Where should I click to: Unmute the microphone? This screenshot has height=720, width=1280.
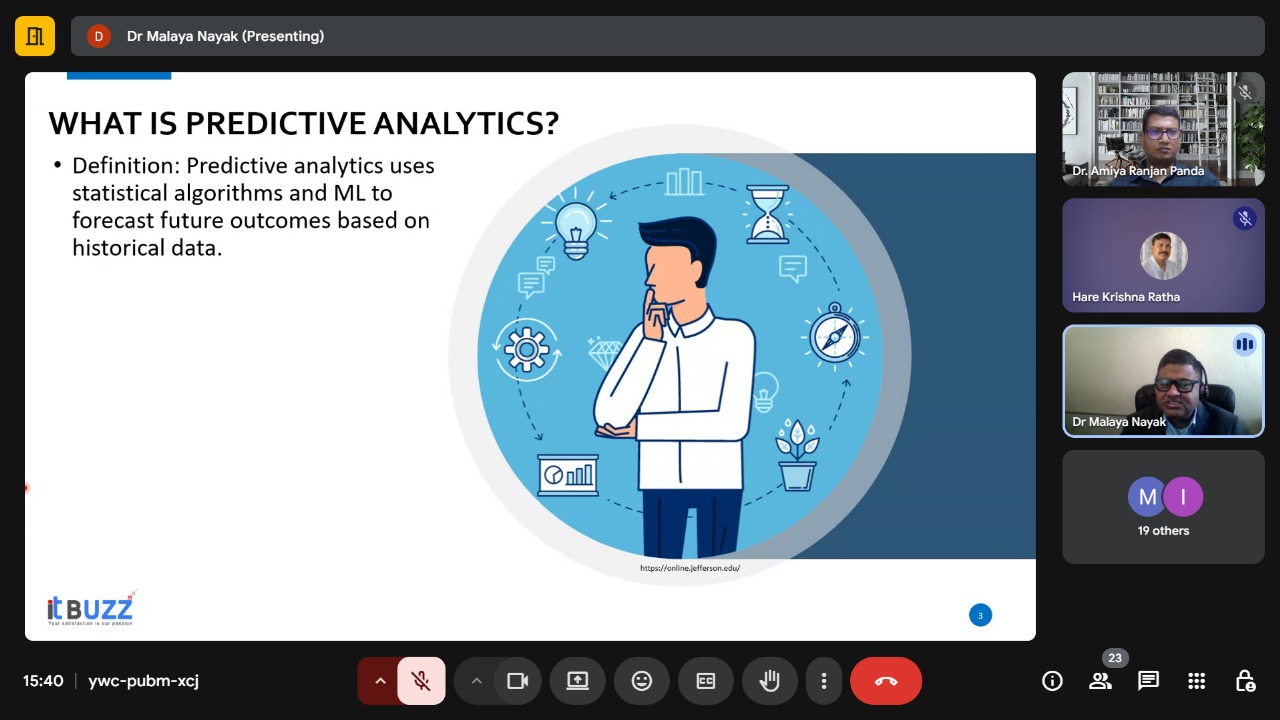click(x=421, y=681)
